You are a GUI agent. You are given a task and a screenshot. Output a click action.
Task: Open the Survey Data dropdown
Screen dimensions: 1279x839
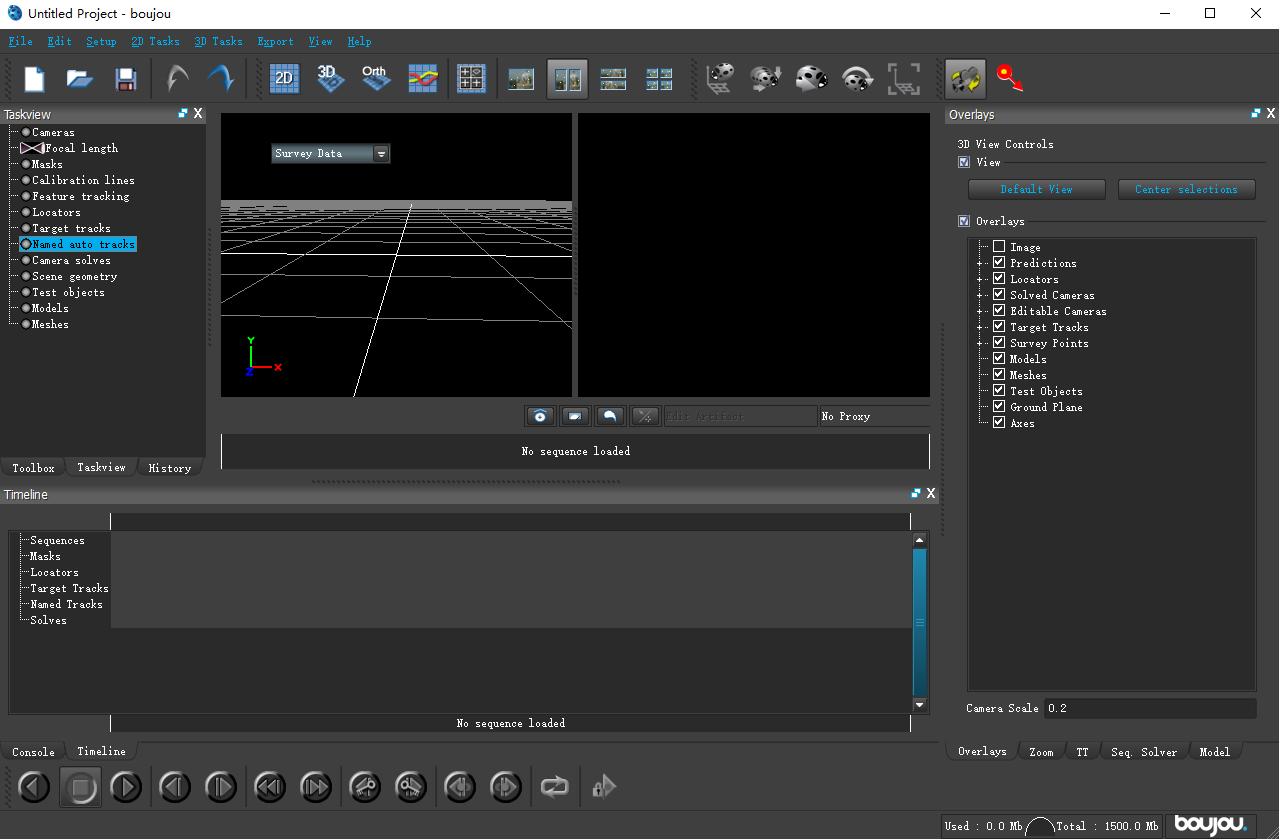pyautogui.click(x=331, y=153)
